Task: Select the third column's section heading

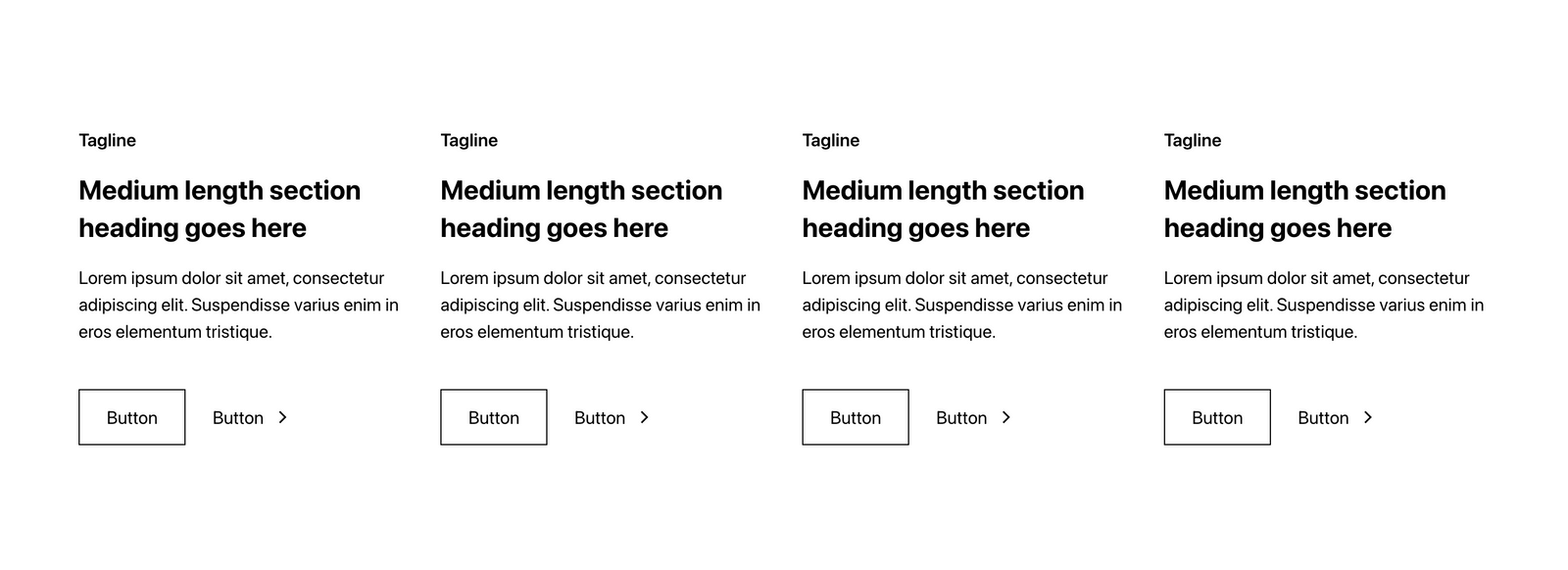Action: (x=943, y=209)
